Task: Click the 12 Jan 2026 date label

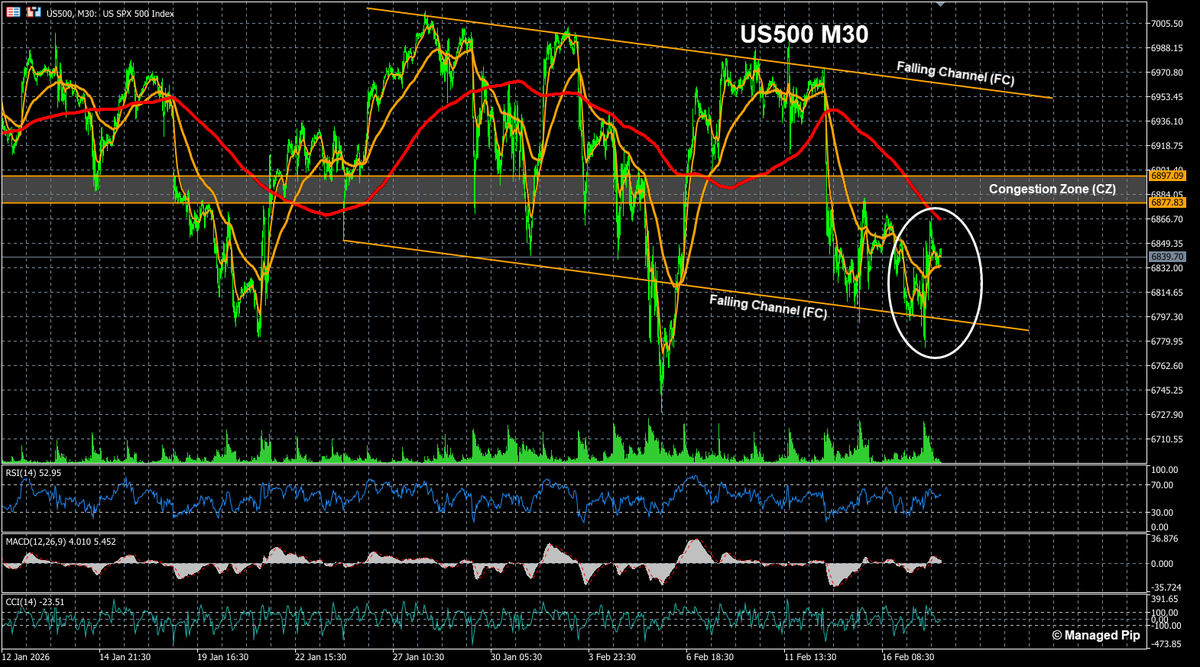Action: click(x=24, y=657)
